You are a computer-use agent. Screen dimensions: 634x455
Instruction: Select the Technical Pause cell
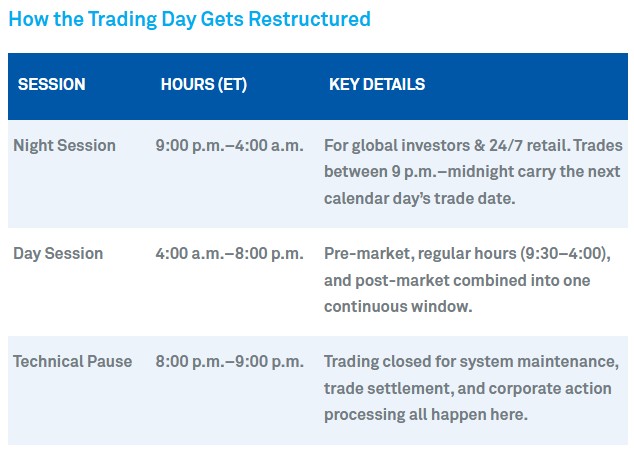pyautogui.click(x=72, y=362)
